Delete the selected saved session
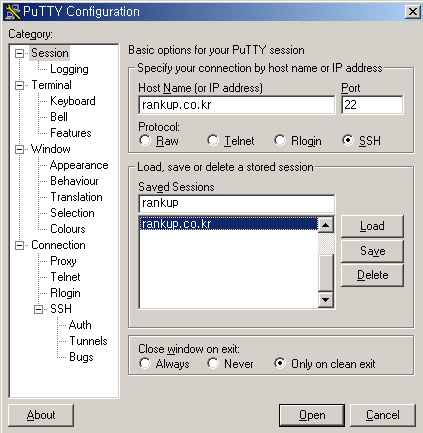Screen dimensions: 423x433 point(372,275)
